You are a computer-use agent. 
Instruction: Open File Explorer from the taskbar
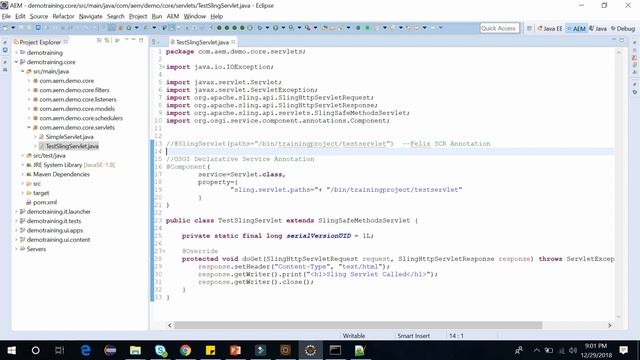tap(136, 350)
